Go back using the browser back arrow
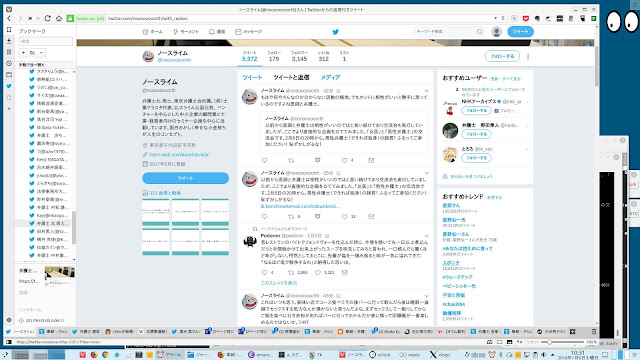Image resolution: width=640 pixels, height=360 pixels. coord(9,18)
